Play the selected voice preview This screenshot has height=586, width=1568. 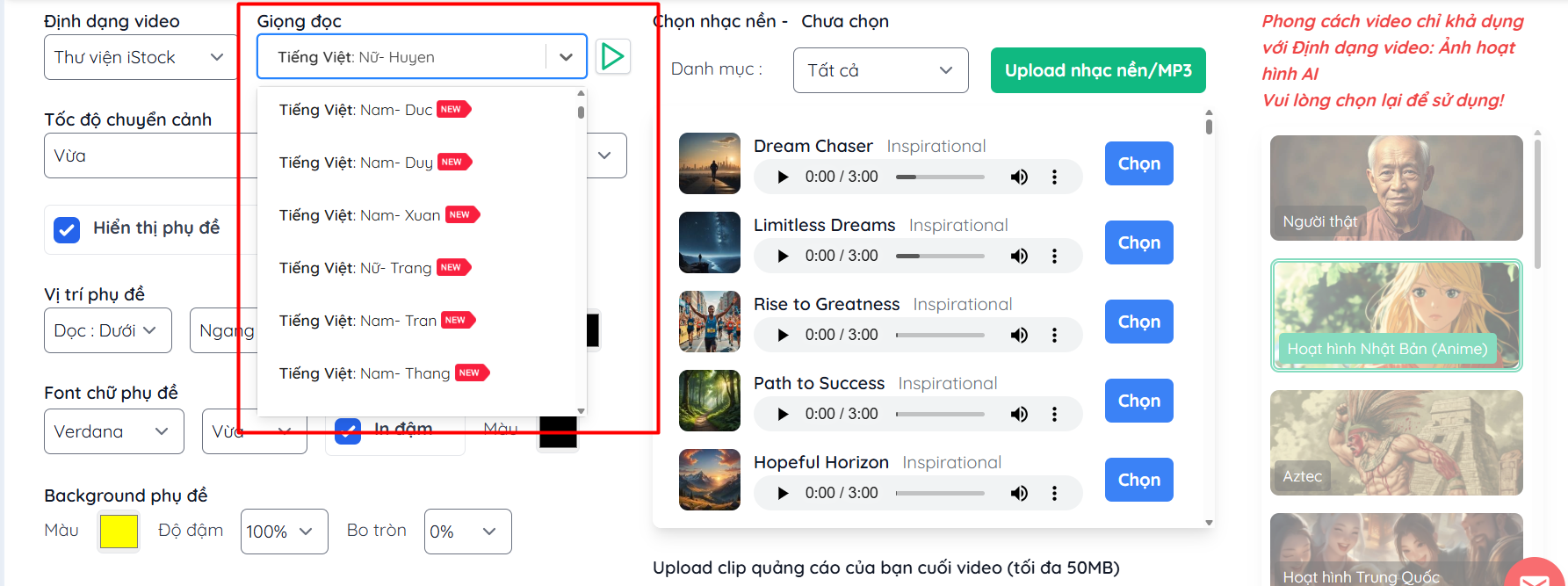(612, 57)
